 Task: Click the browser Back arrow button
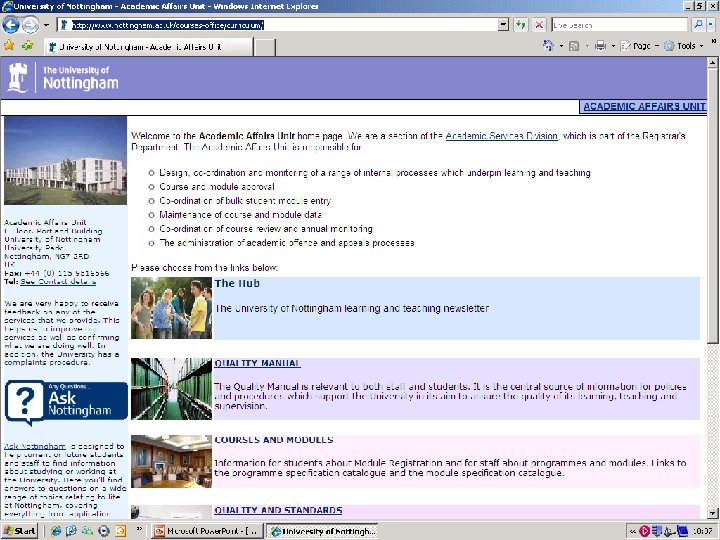click(x=11, y=25)
